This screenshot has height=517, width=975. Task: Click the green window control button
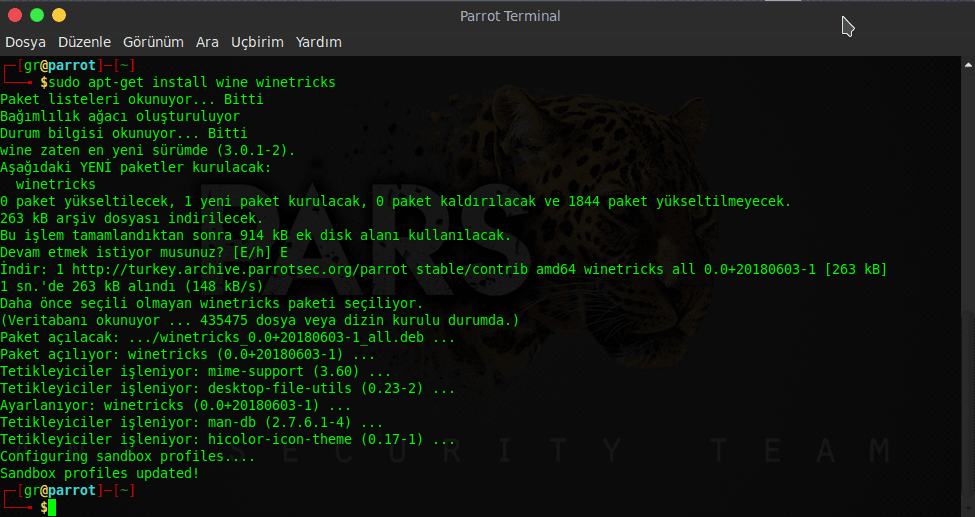37,15
